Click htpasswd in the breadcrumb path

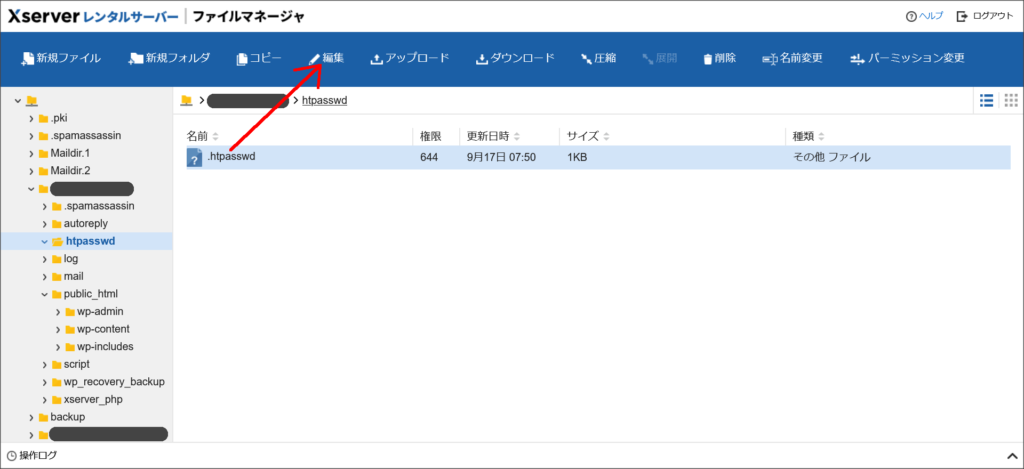[x=325, y=101]
